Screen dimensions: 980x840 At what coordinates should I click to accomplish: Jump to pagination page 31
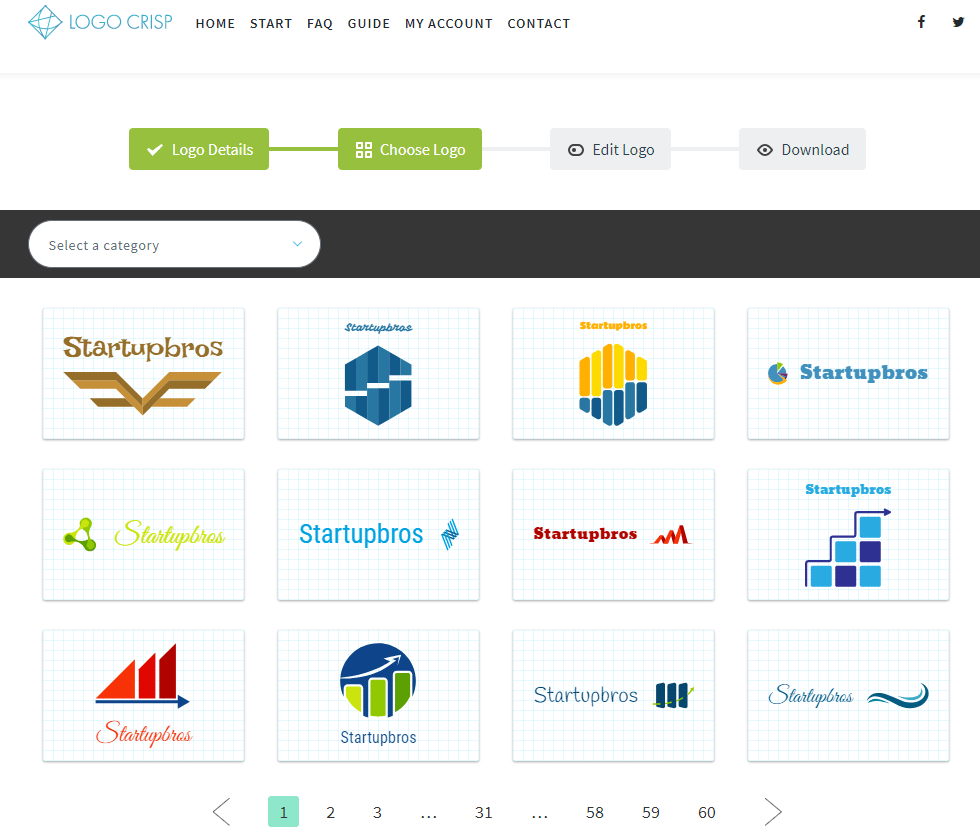[483, 812]
